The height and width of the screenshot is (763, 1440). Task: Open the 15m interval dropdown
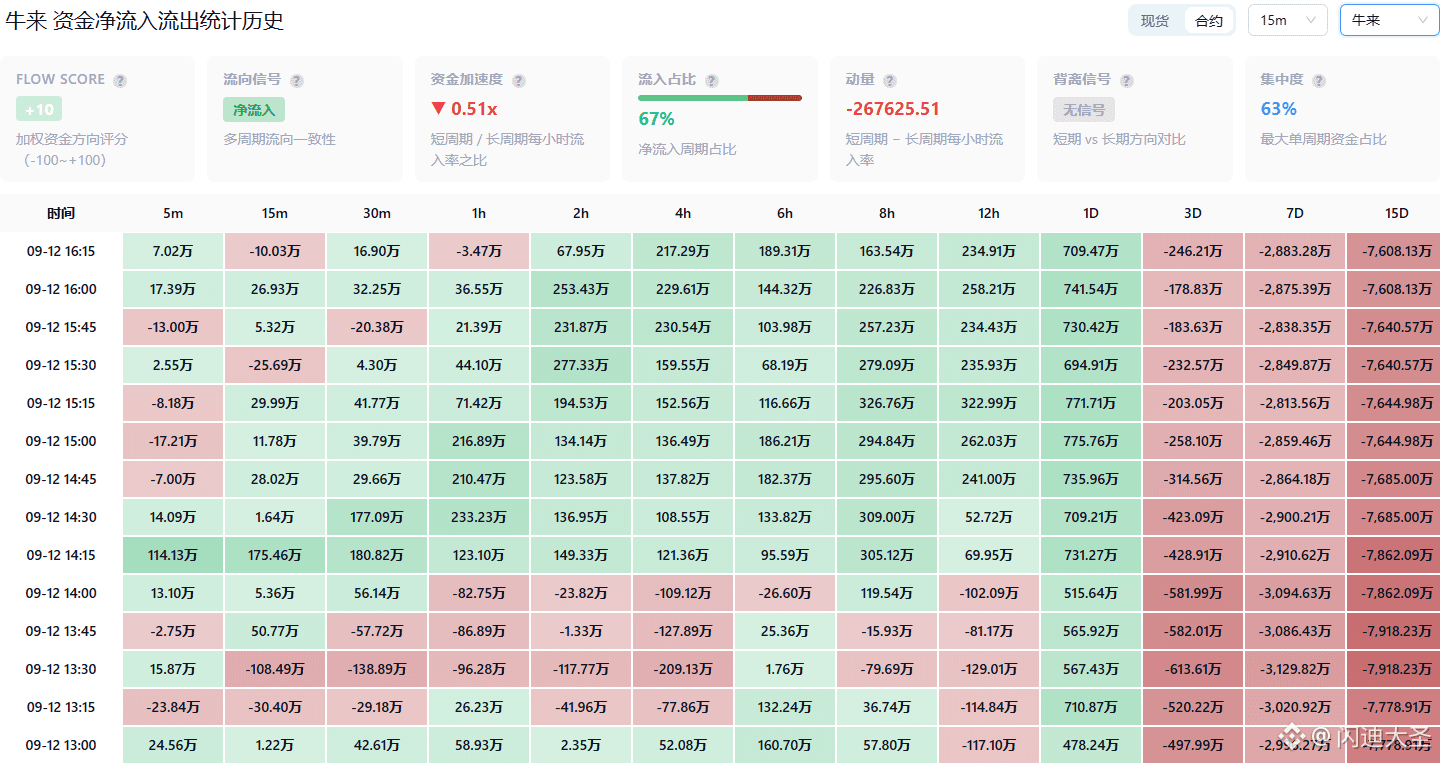pyautogui.click(x=1288, y=20)
